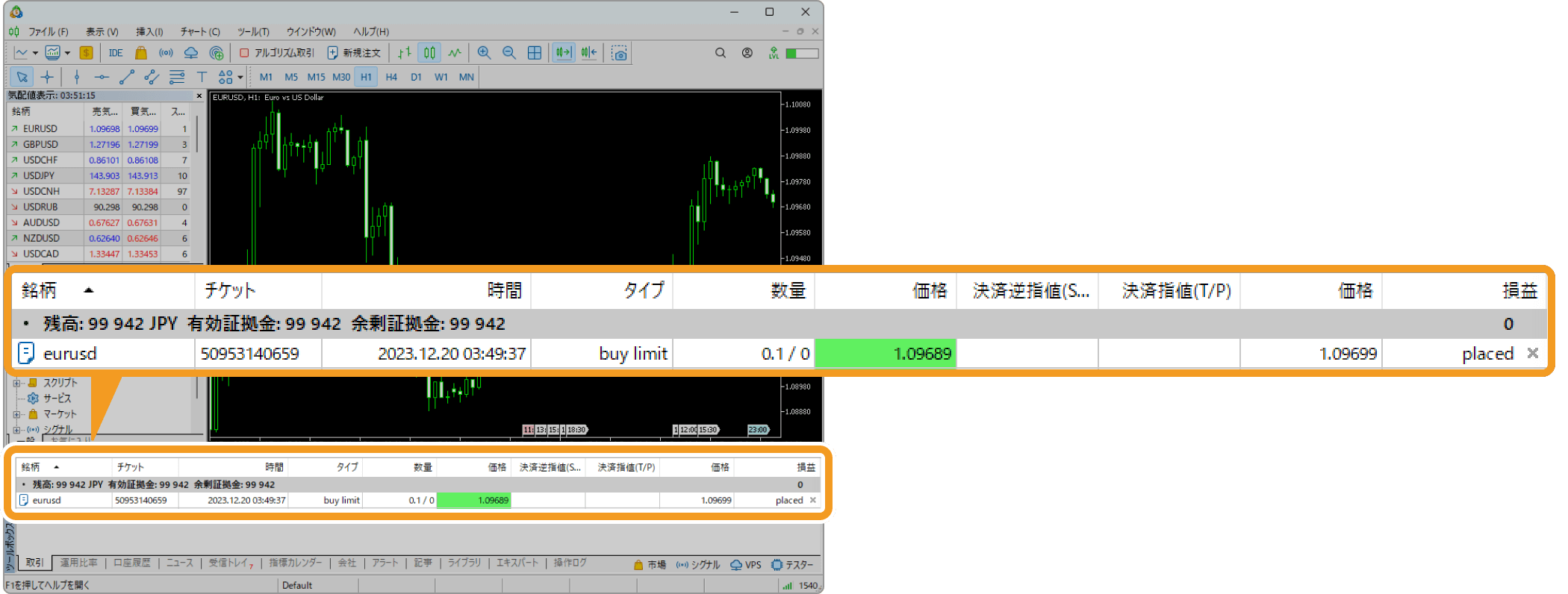Open the 挿入 (I) menu
This screenshot has width=1568, height=594.
[149, 31]
